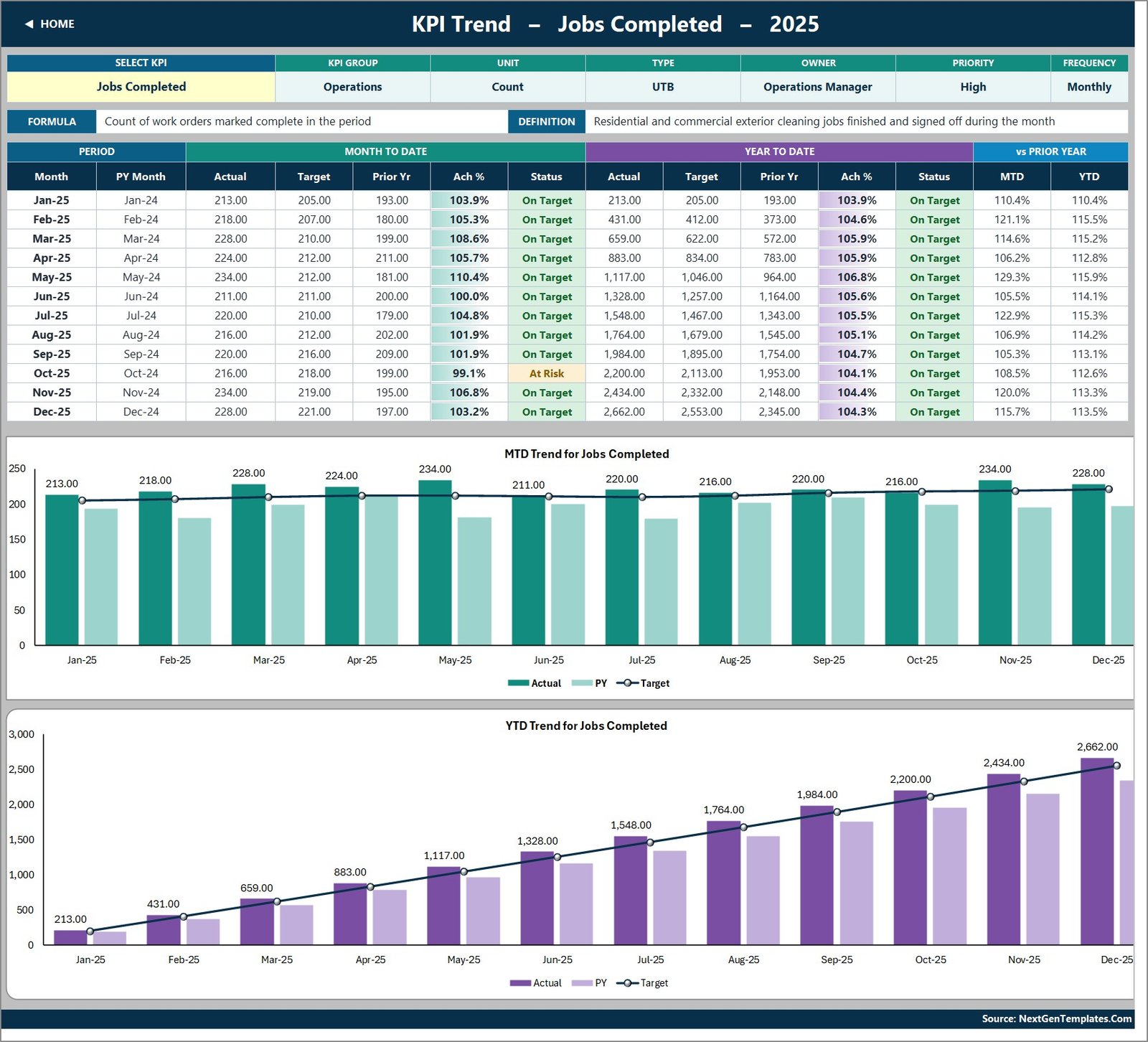Click the Dec-25 YTD bar labeled 2,662.00
Viewport: 1148px width, 1042px height.
point(1097,851)
